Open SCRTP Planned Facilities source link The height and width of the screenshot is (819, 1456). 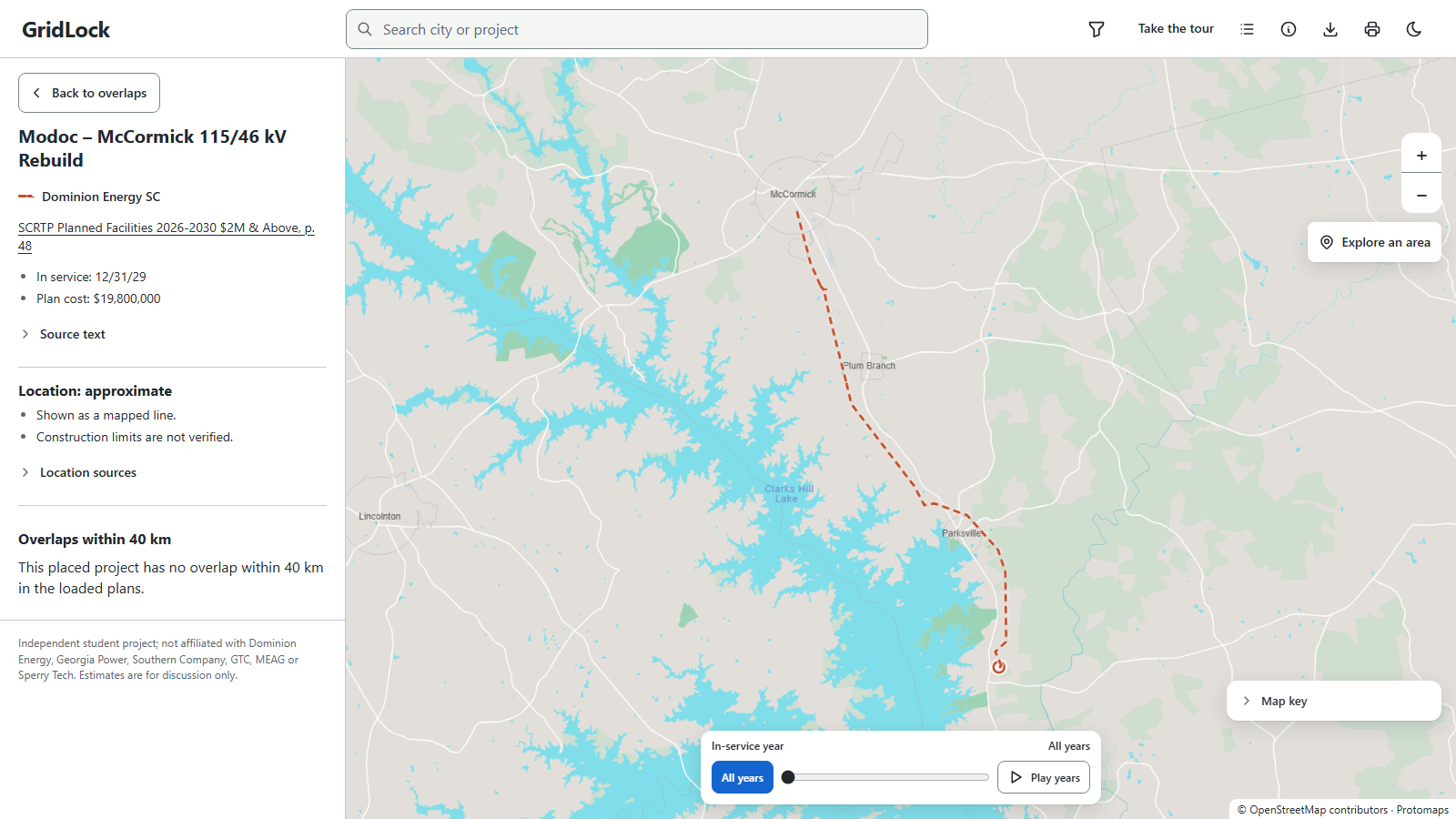tap(167, 237)
